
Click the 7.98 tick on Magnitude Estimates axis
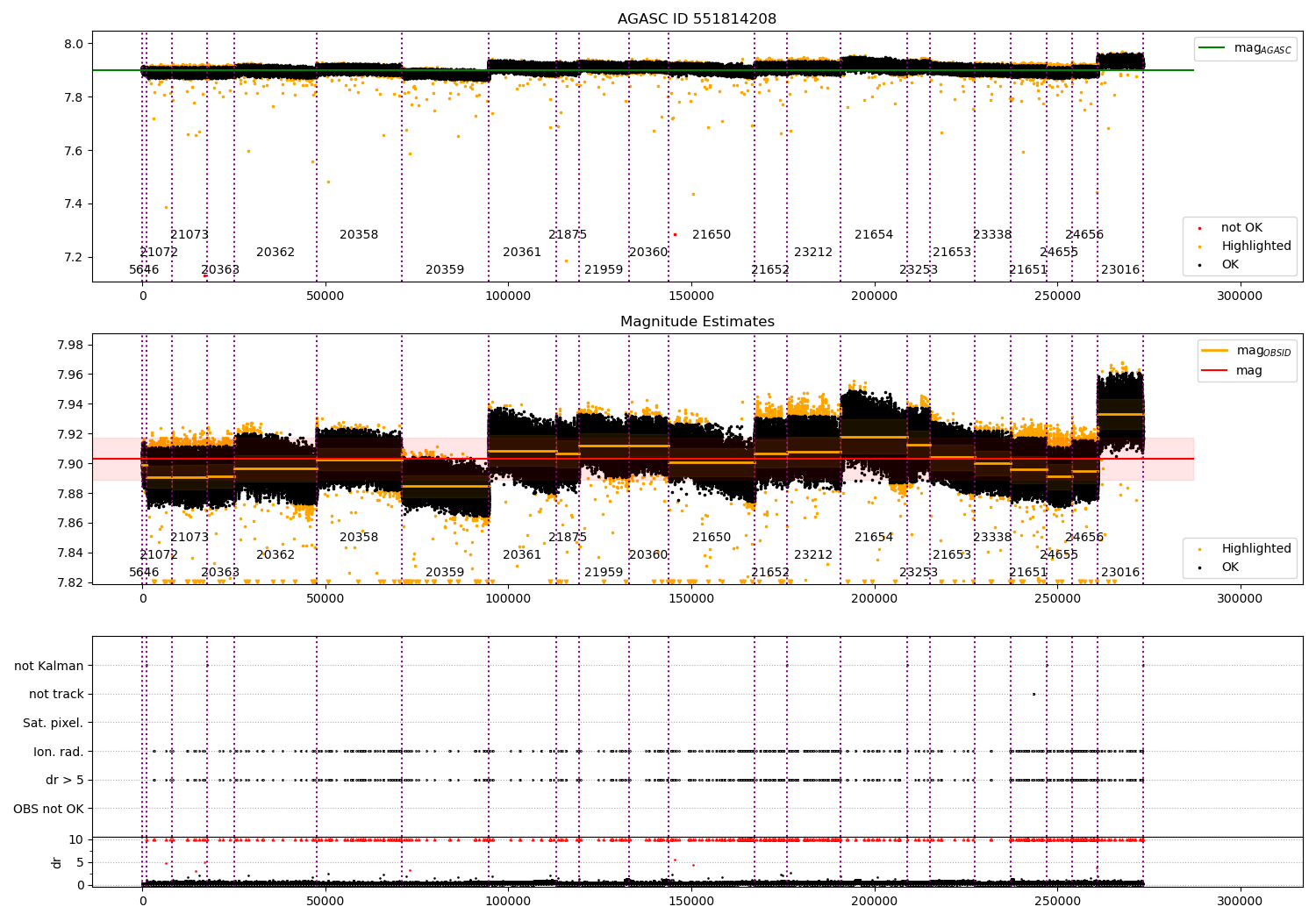72,346
